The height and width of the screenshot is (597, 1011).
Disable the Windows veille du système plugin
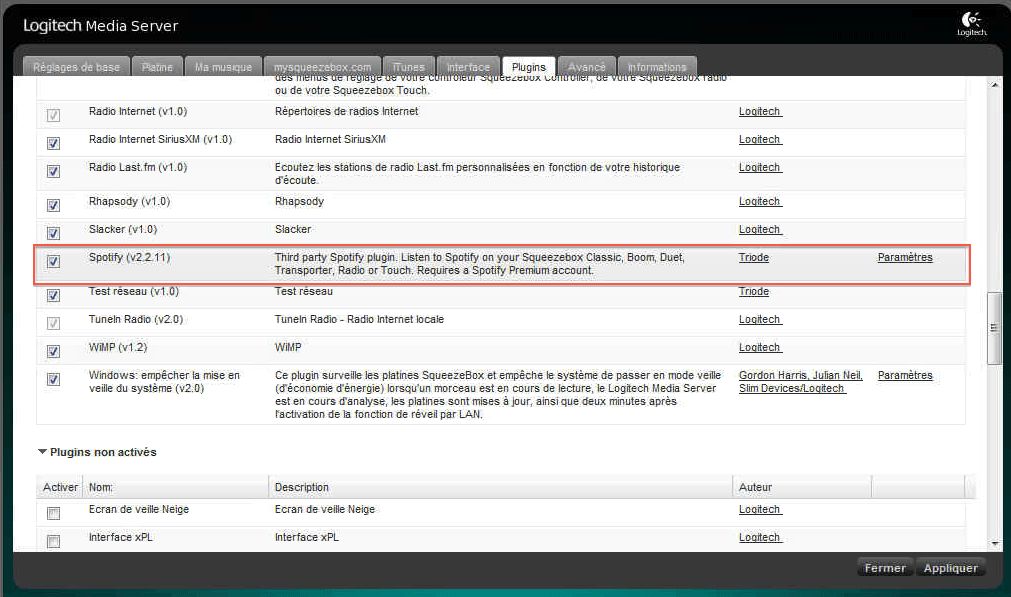tap(54, 379)
